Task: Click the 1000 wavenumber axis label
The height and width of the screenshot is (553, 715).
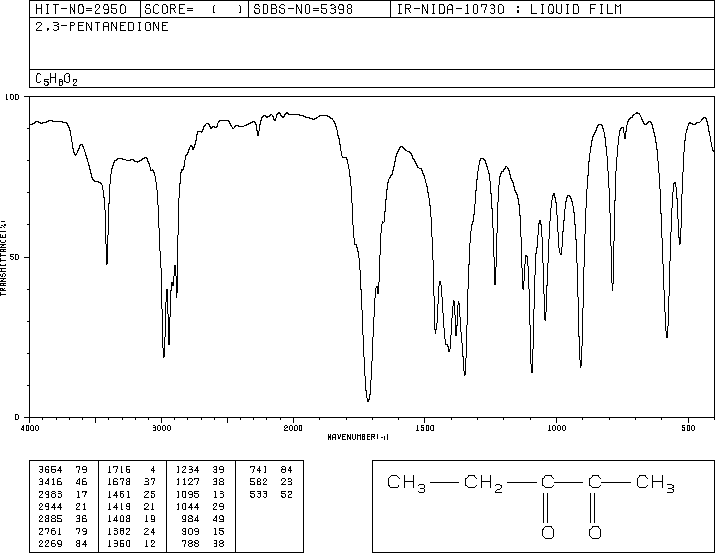Action: click(556, 428)
